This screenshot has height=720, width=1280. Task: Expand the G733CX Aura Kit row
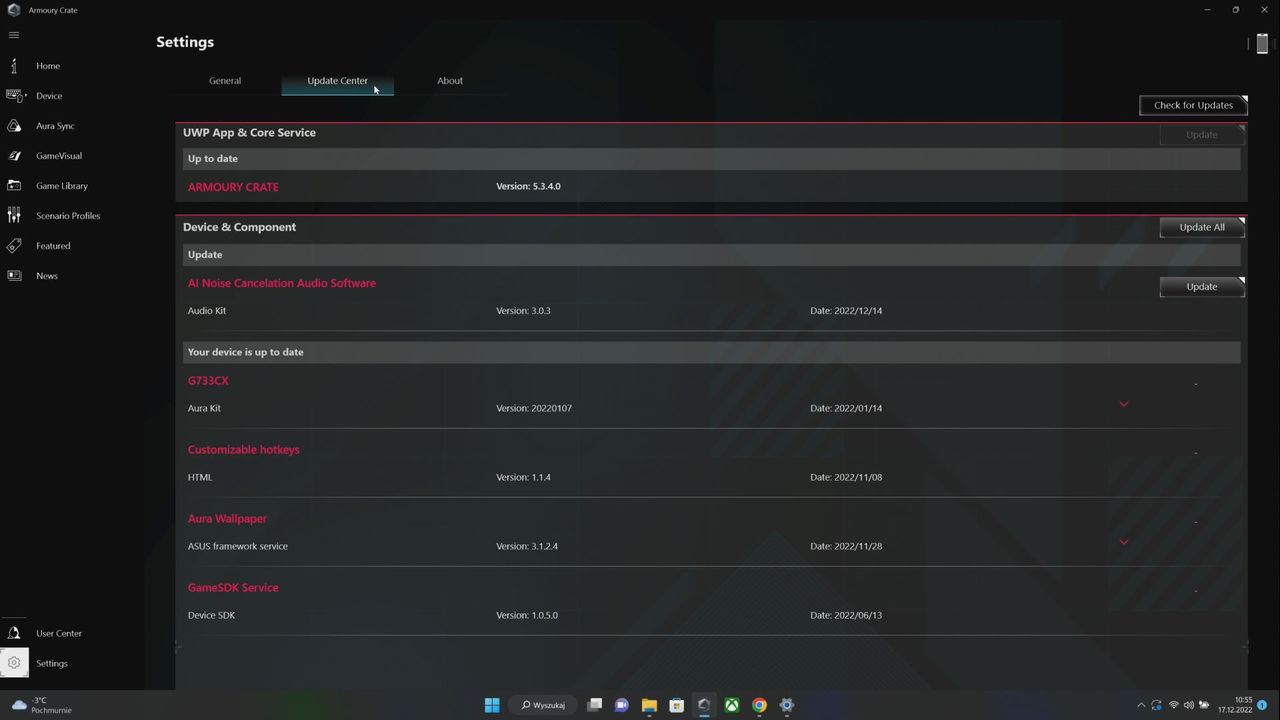coord(1123,404)
